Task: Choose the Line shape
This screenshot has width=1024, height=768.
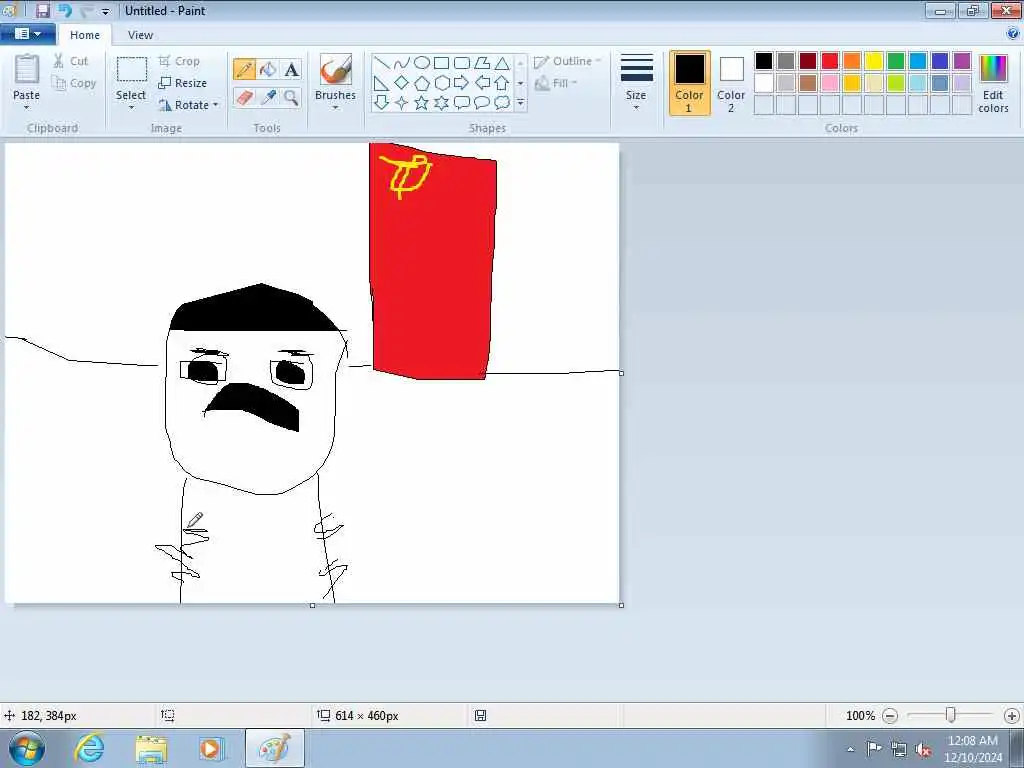Action: [382, 63]
